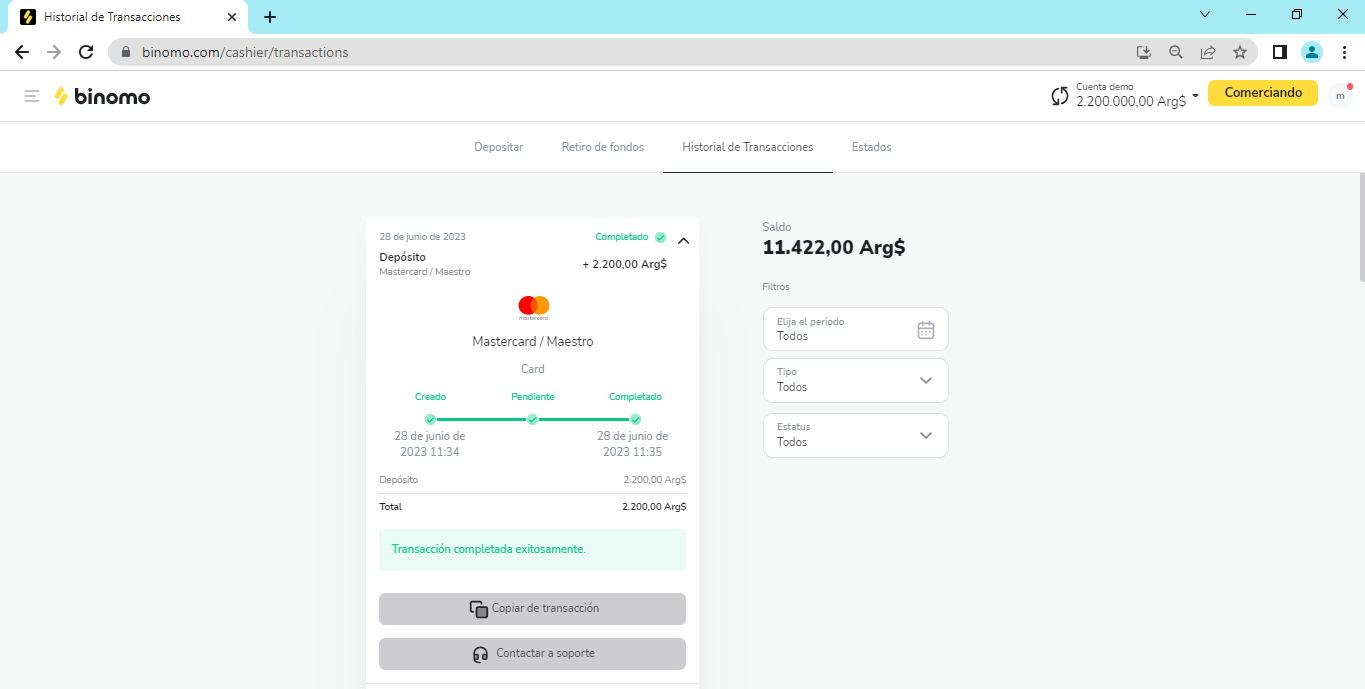
Task: Click the Creado step check marker
Action: 430,420
